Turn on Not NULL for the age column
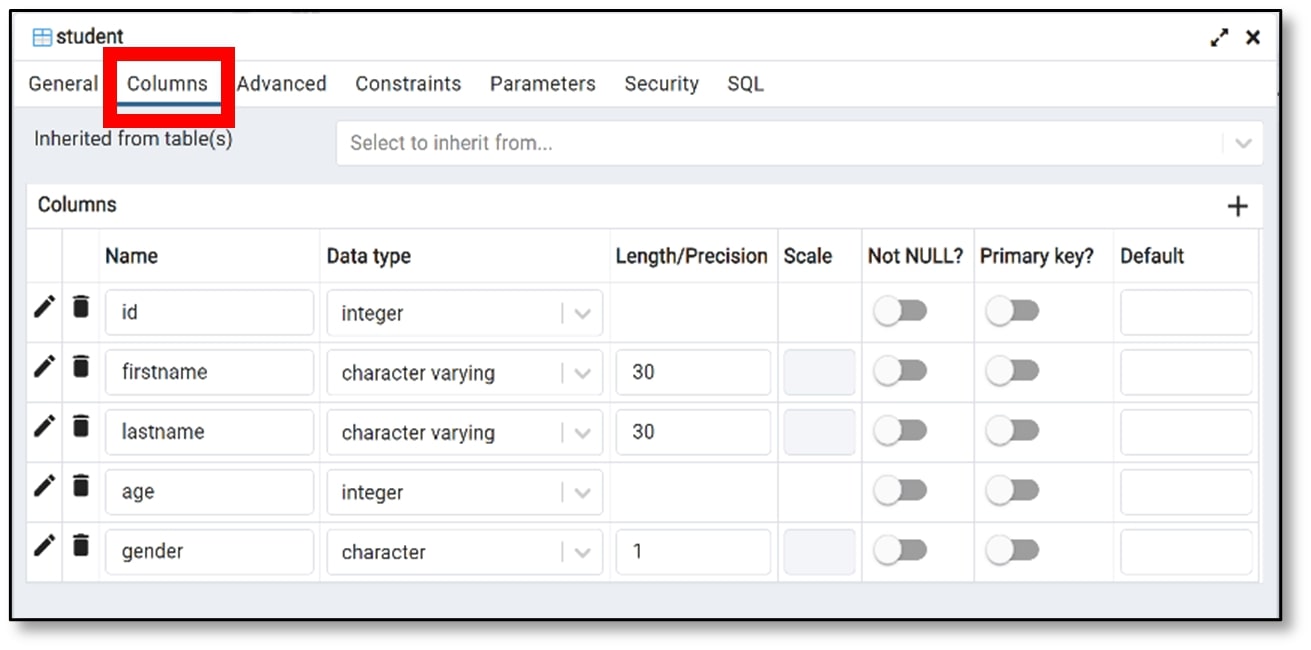The width and height of the screenshot is (1311, 650). point(900,491)
